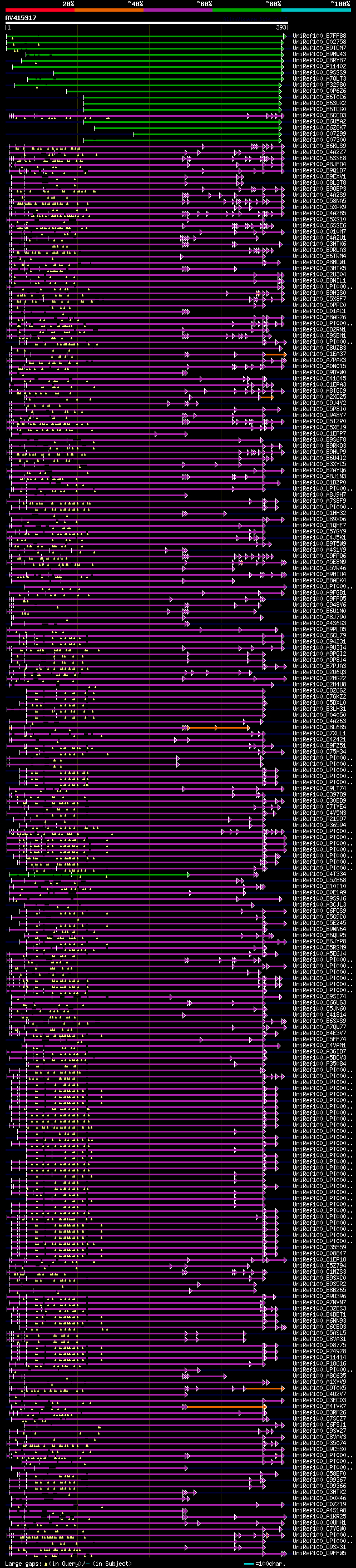
Task: Open hit UniRef100_Q41645
Action: (319, 379)
